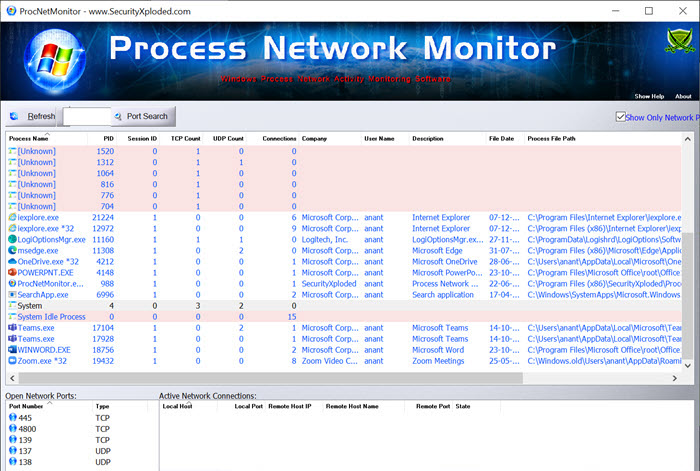Toggle the Show Only Network checkbox
Viewport: 700px width, 471px height.
click(x=621, y=117)
